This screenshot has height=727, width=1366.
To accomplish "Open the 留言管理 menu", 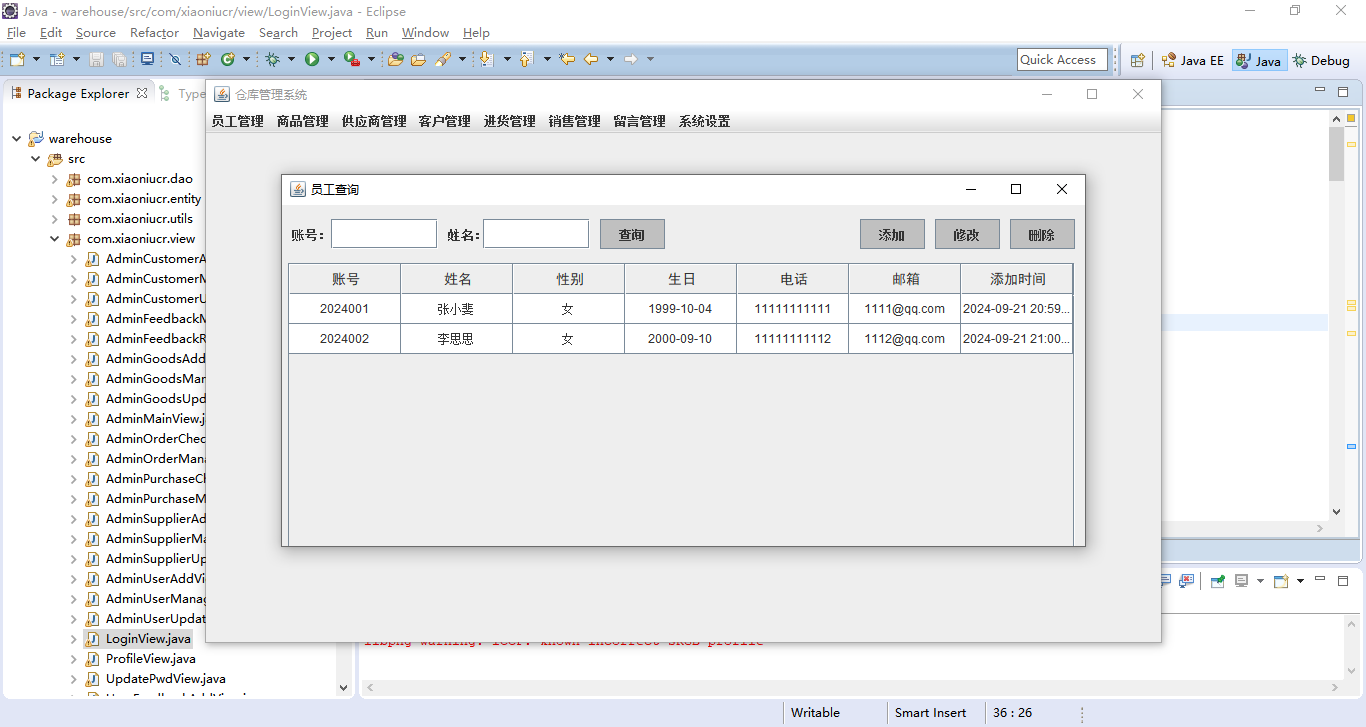I will coord(639,122).
